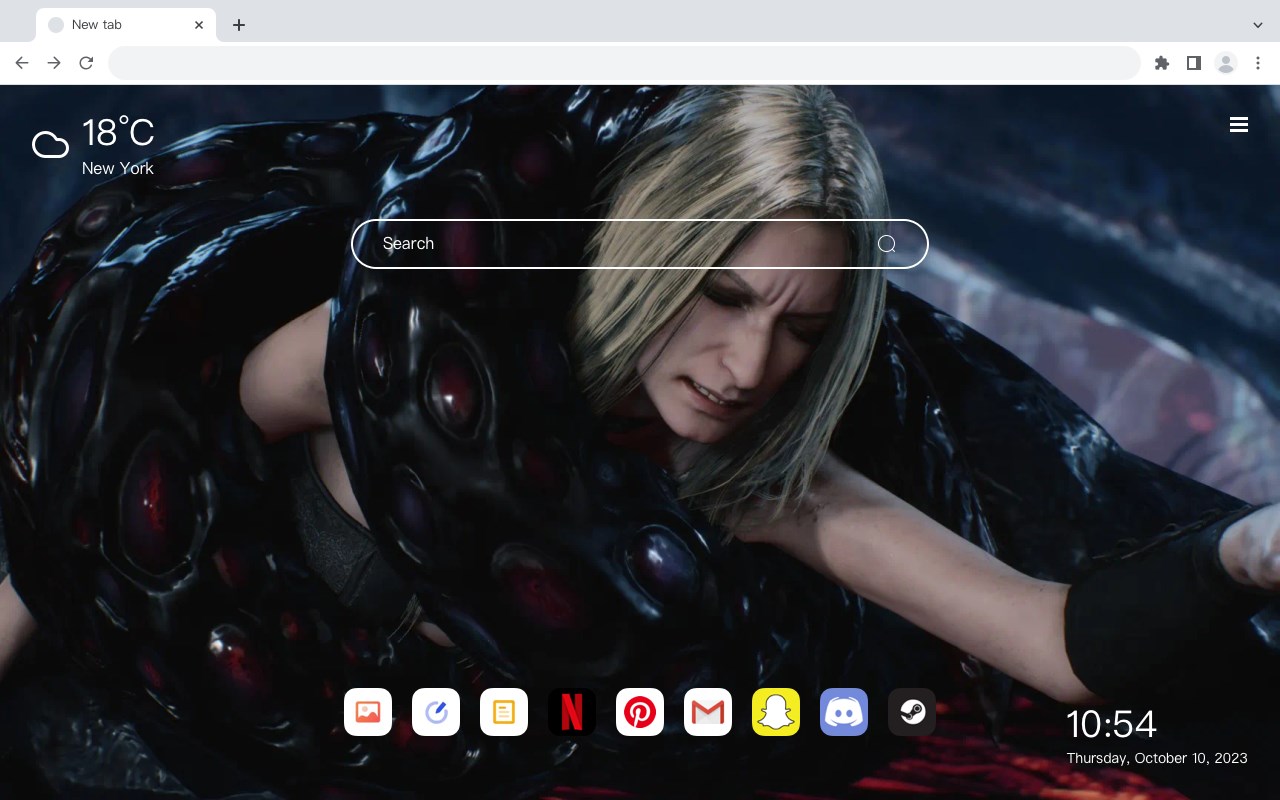Open the Discord shortcut

tap(844, 712)
